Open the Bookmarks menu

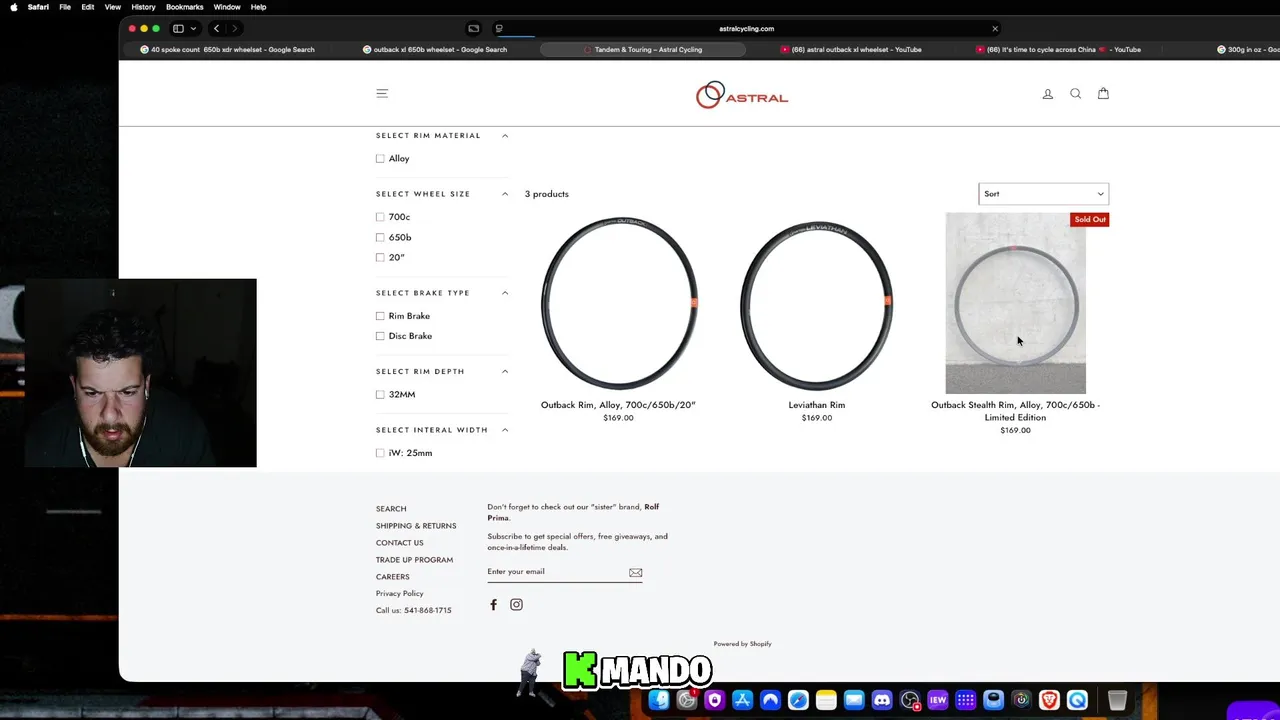tap(185, 7)
